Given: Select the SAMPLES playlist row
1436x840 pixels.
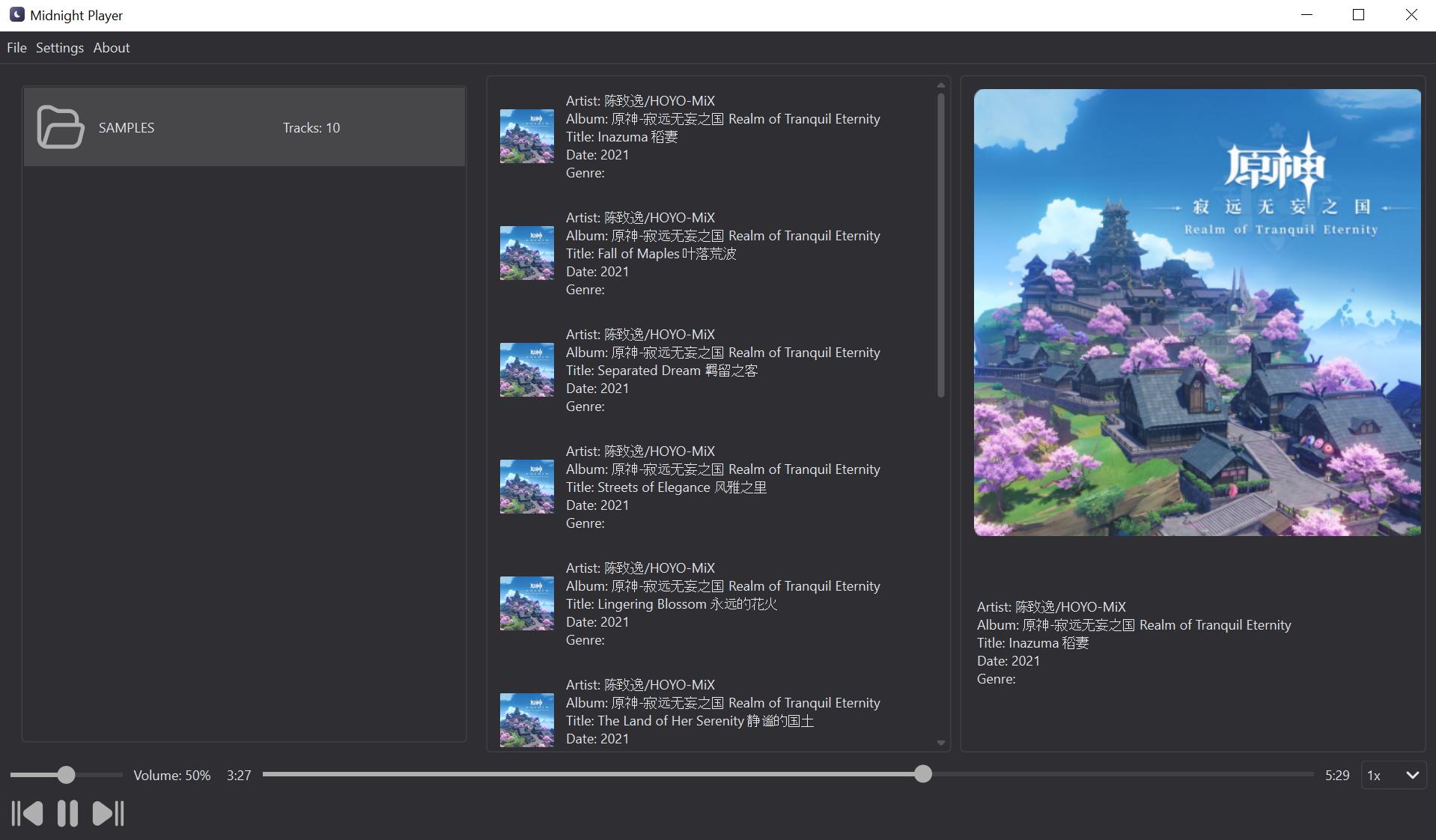Looking at the screenshot, I should click(244, 127).
